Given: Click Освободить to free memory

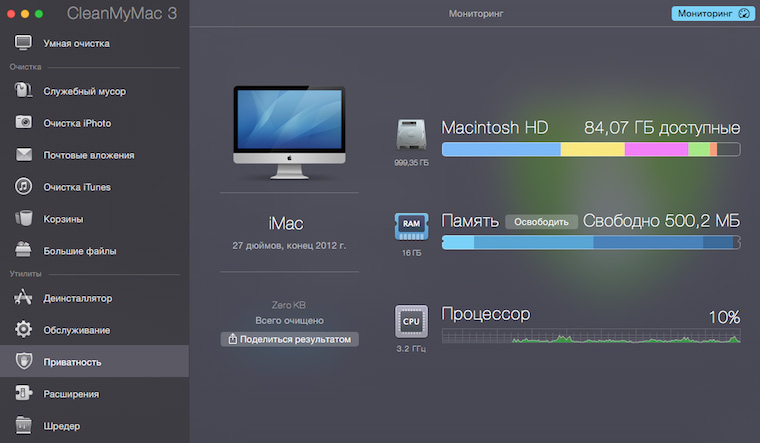Looking at the screenshot, I should pos(541,222).
